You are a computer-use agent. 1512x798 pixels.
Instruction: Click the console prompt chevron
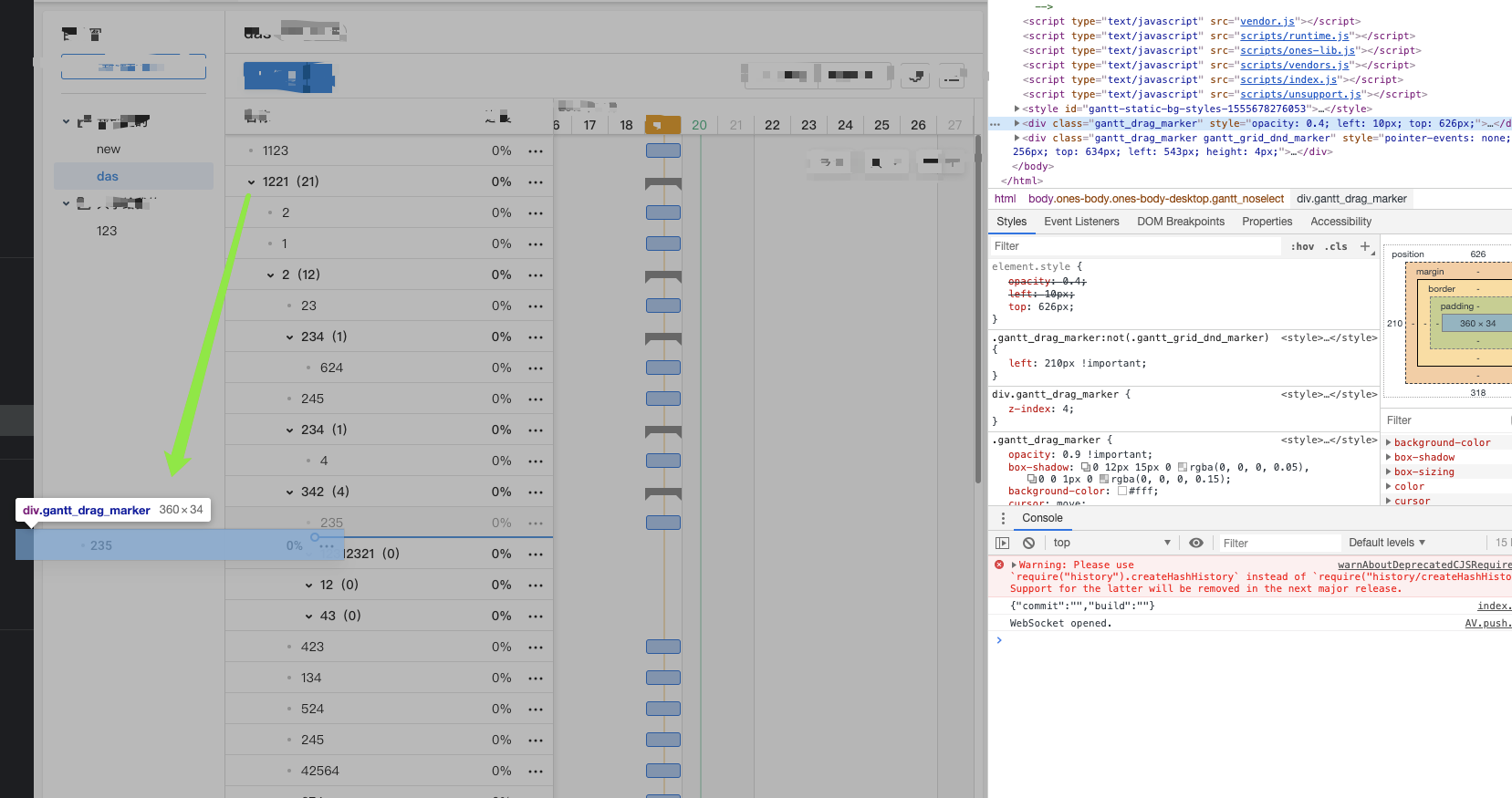[999, 640]
